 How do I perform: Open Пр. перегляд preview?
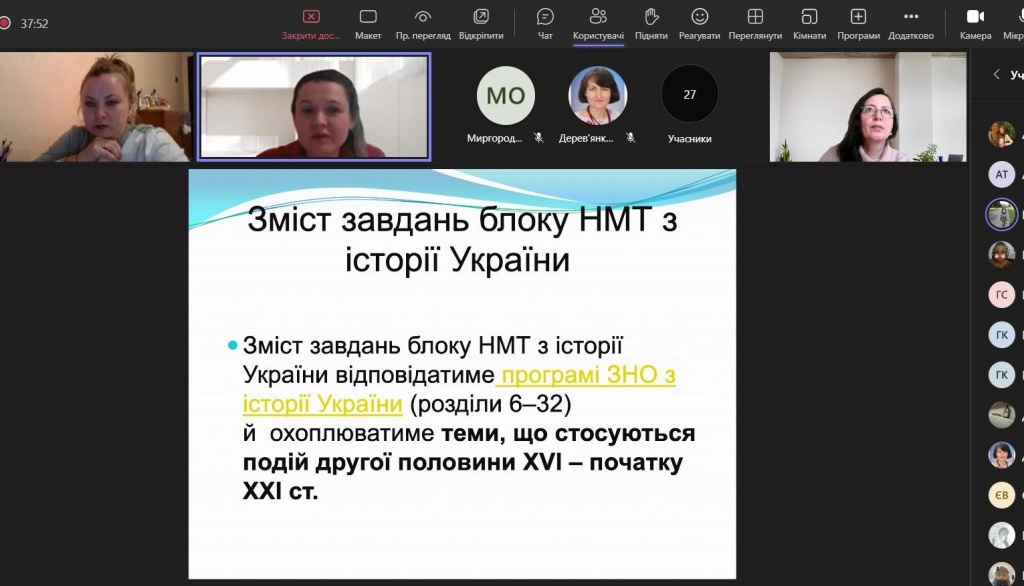[x=423, y=24]
